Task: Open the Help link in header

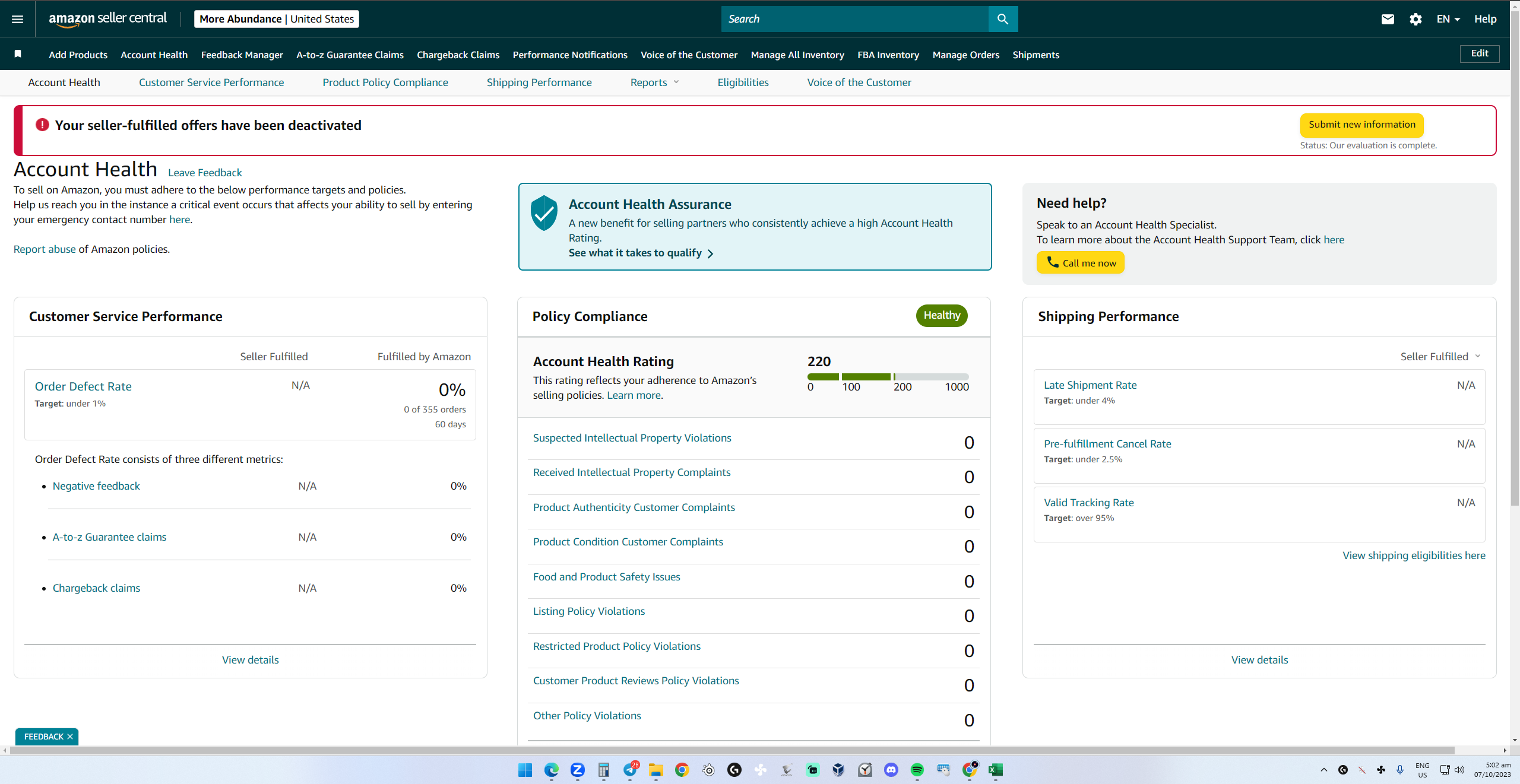Action: click(x=1486, y=19)
